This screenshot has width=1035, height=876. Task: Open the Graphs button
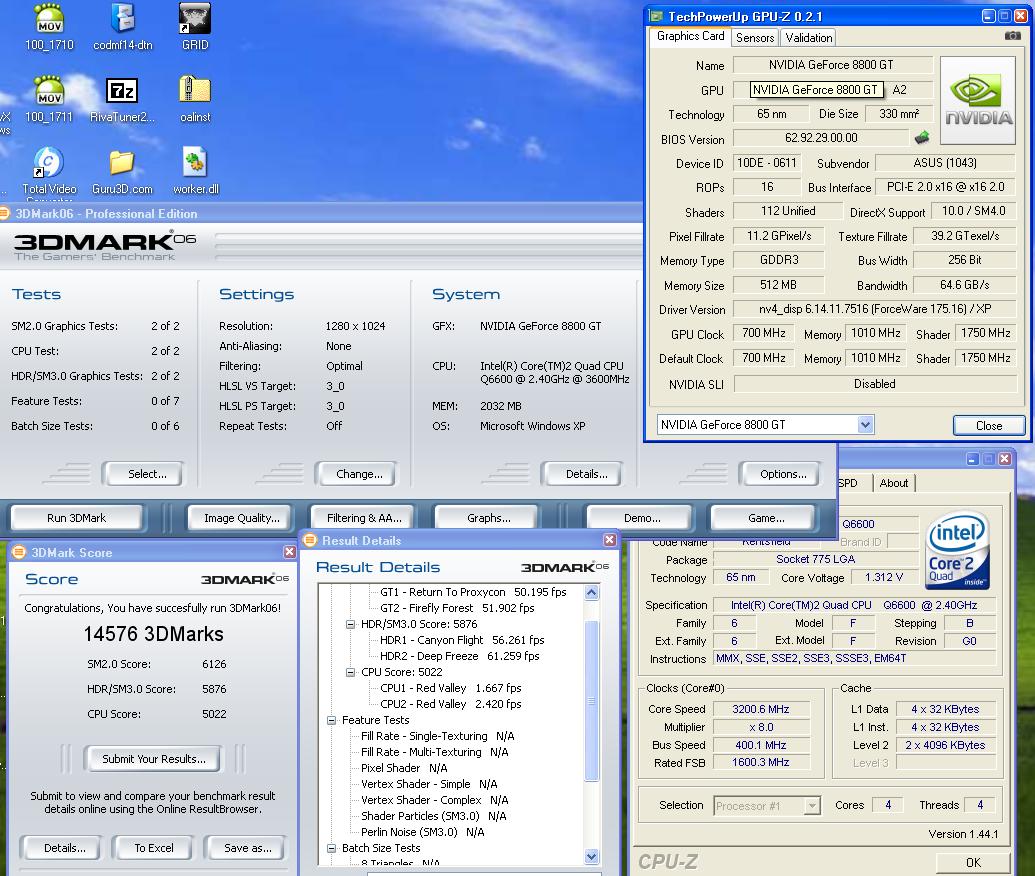[488, 518]
